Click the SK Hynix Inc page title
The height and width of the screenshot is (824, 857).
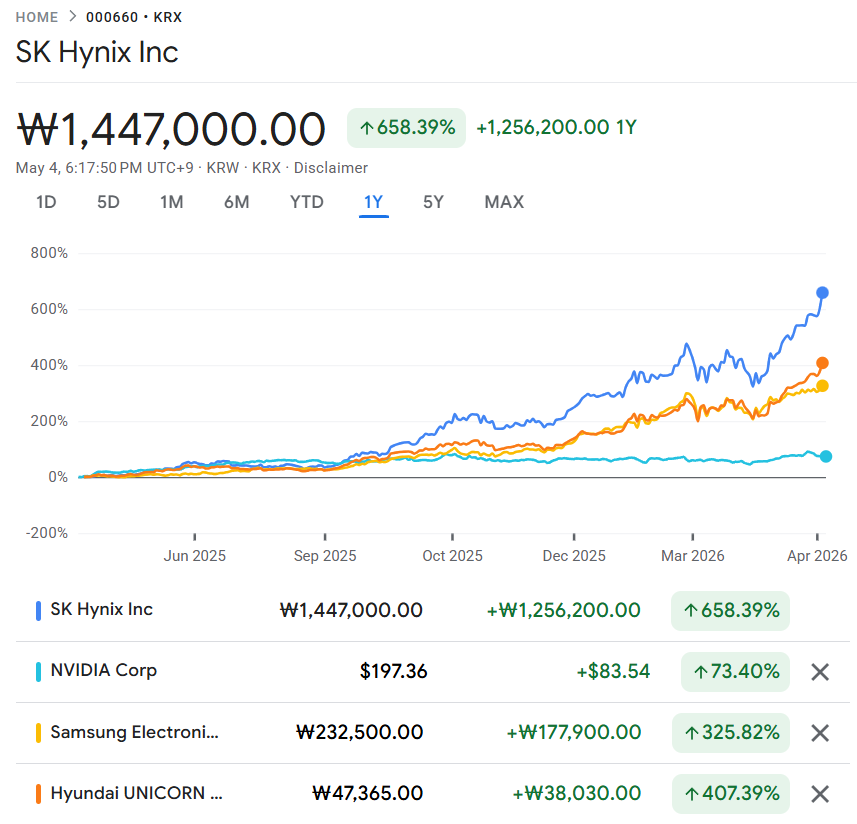97,52
